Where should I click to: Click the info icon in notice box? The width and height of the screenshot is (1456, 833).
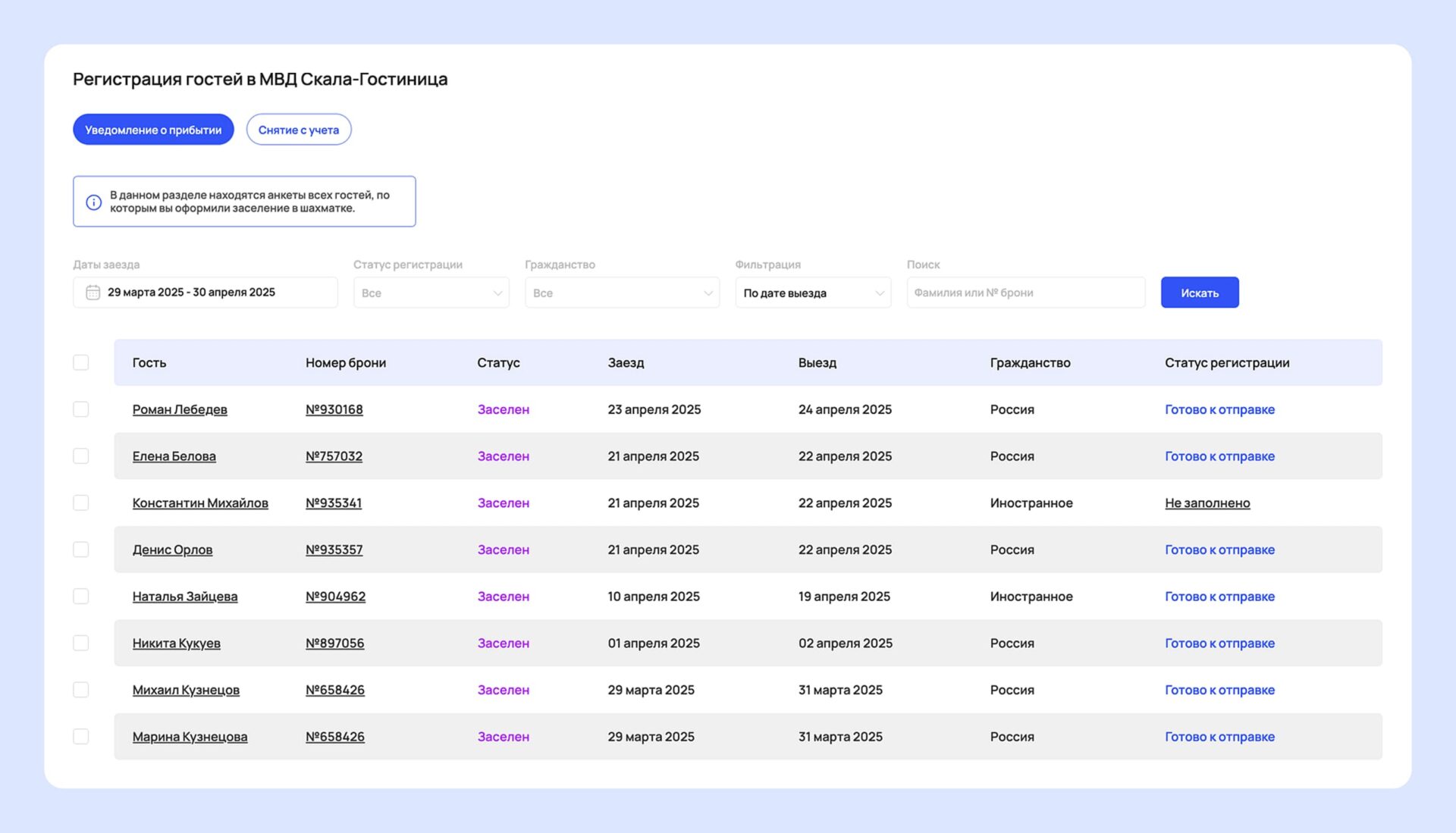click(93, 202)
